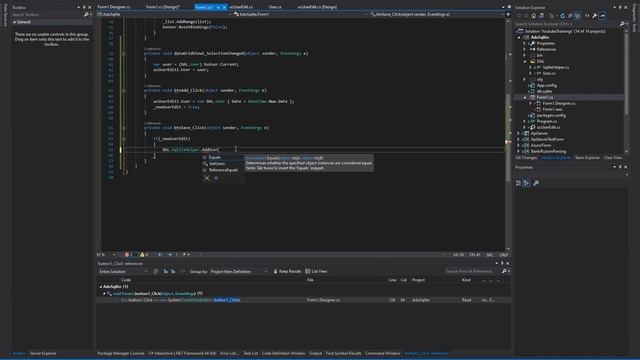Open the Team Explorer tab
This screenshot has height=360, width=640.
pos(587,158)
